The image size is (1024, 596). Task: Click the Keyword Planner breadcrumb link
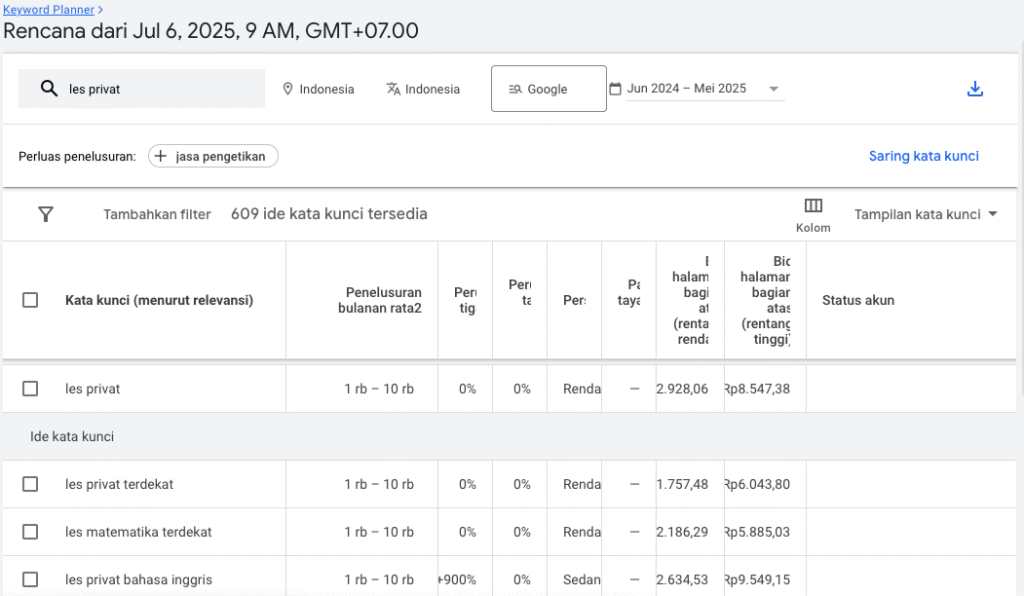[48, 10]
